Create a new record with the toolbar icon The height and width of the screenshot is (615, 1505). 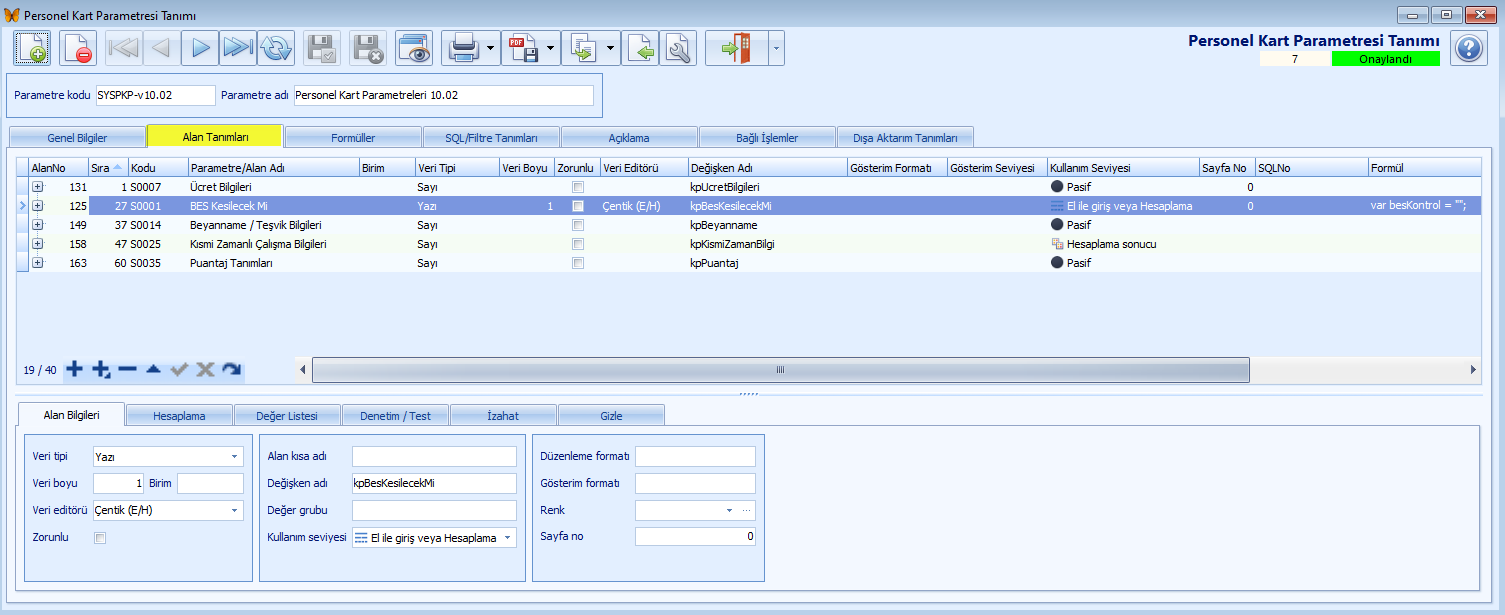coord(31,48)
